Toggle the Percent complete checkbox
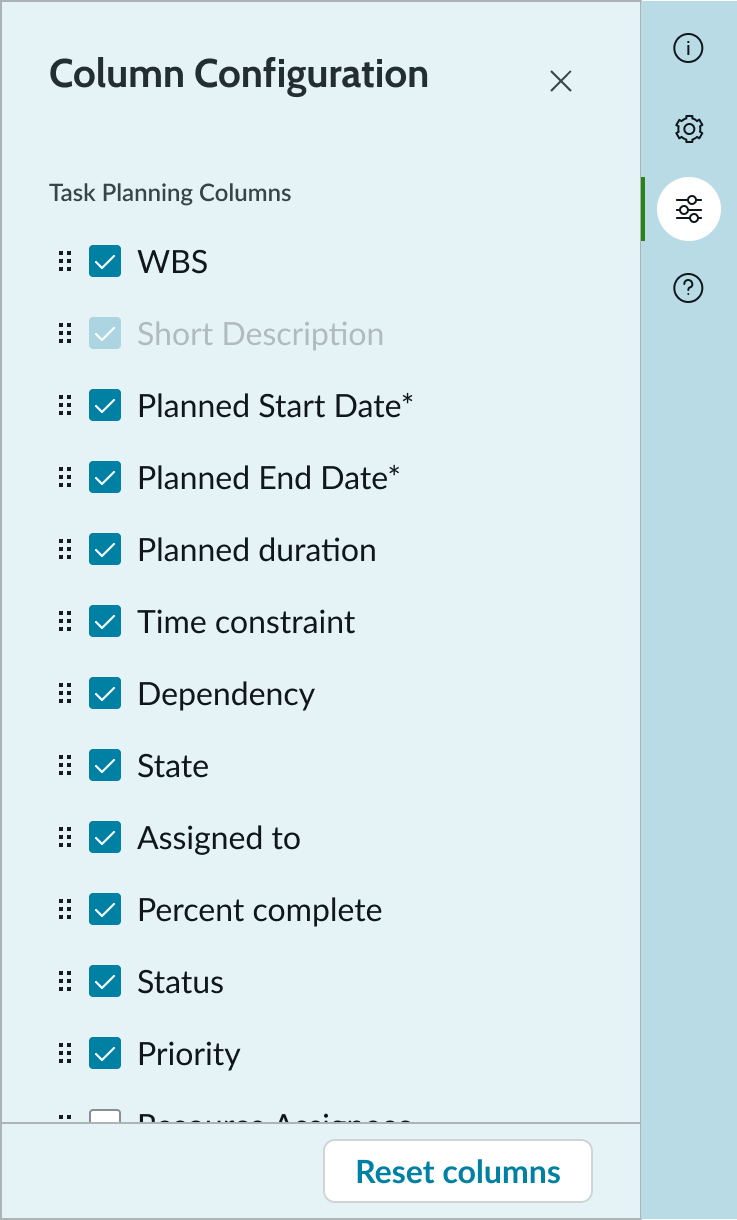737x1220 pixels. click(105, 910)
